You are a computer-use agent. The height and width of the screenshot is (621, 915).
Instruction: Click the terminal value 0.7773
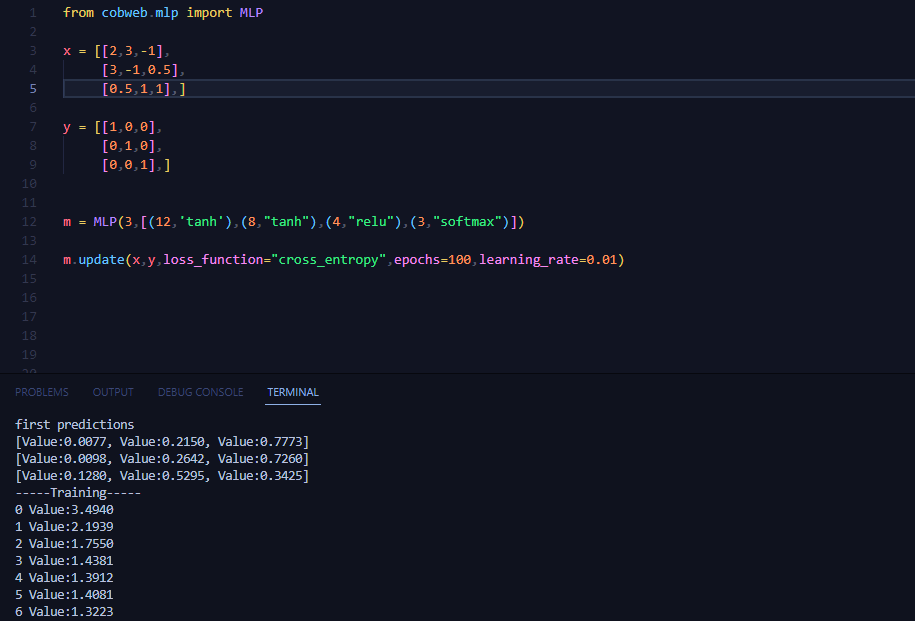click(x=283, y=442)
